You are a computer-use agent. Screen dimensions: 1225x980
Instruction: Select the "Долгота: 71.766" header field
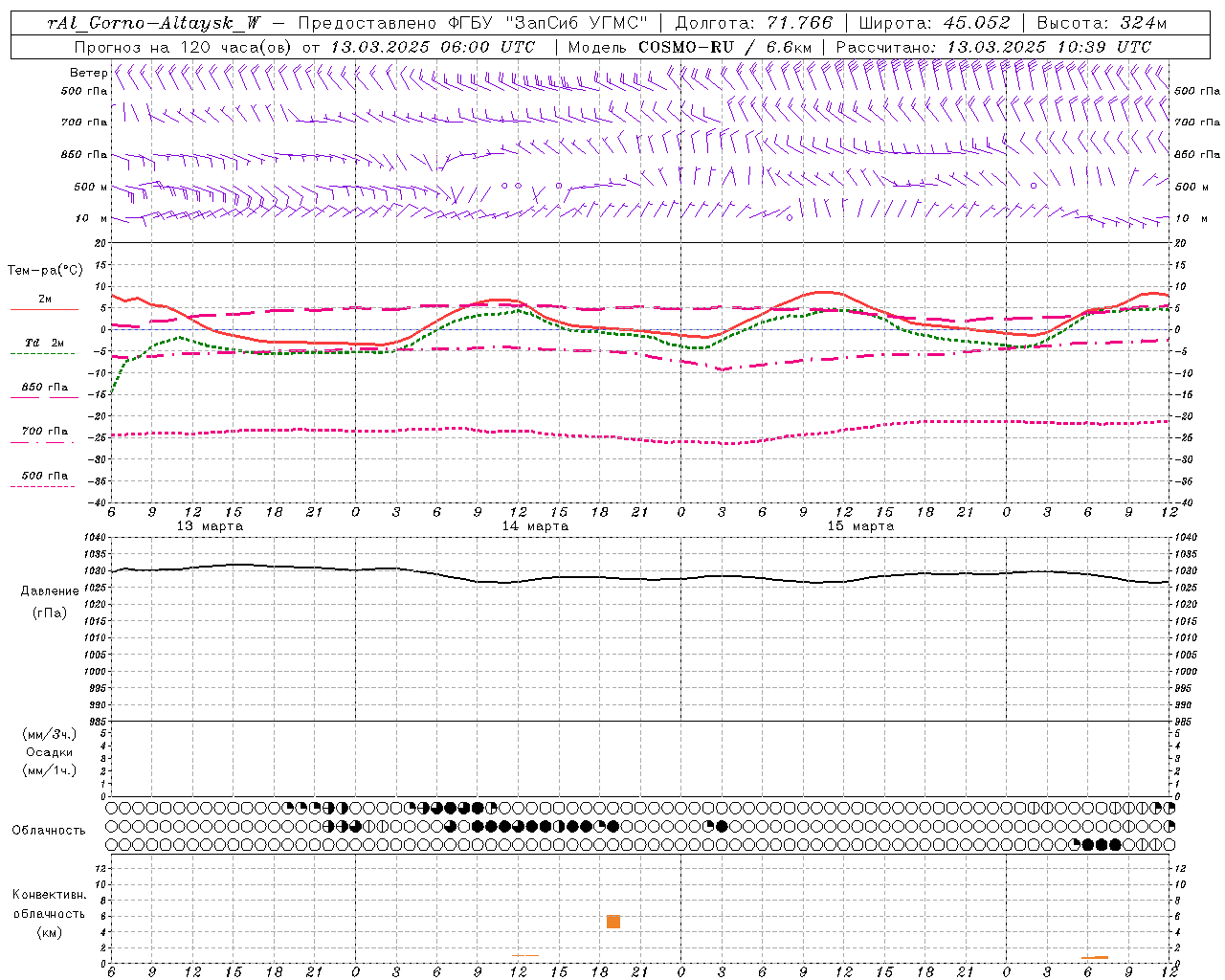tap(754, 23)
